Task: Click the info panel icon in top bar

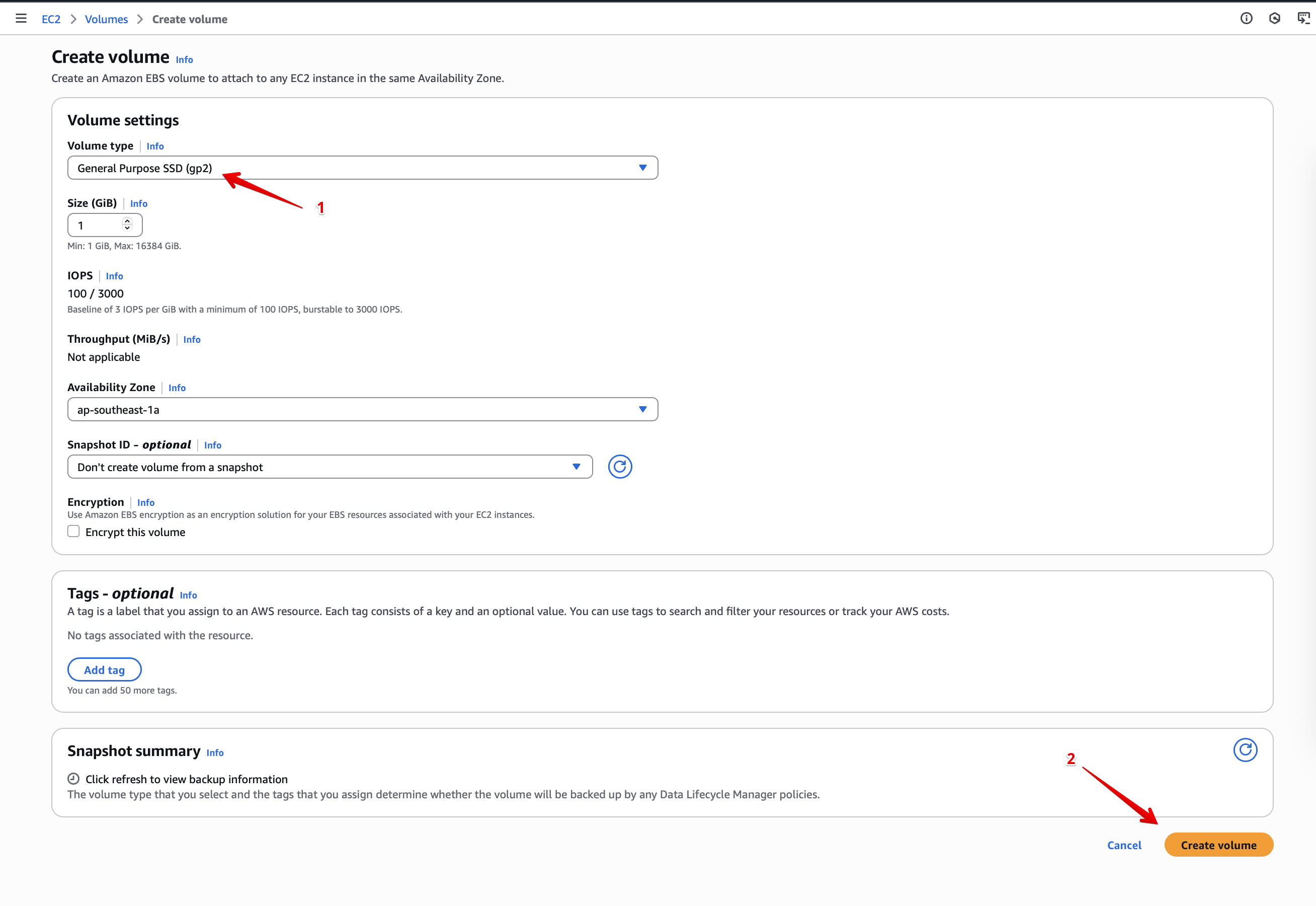Action: (x=1246, y=18)
